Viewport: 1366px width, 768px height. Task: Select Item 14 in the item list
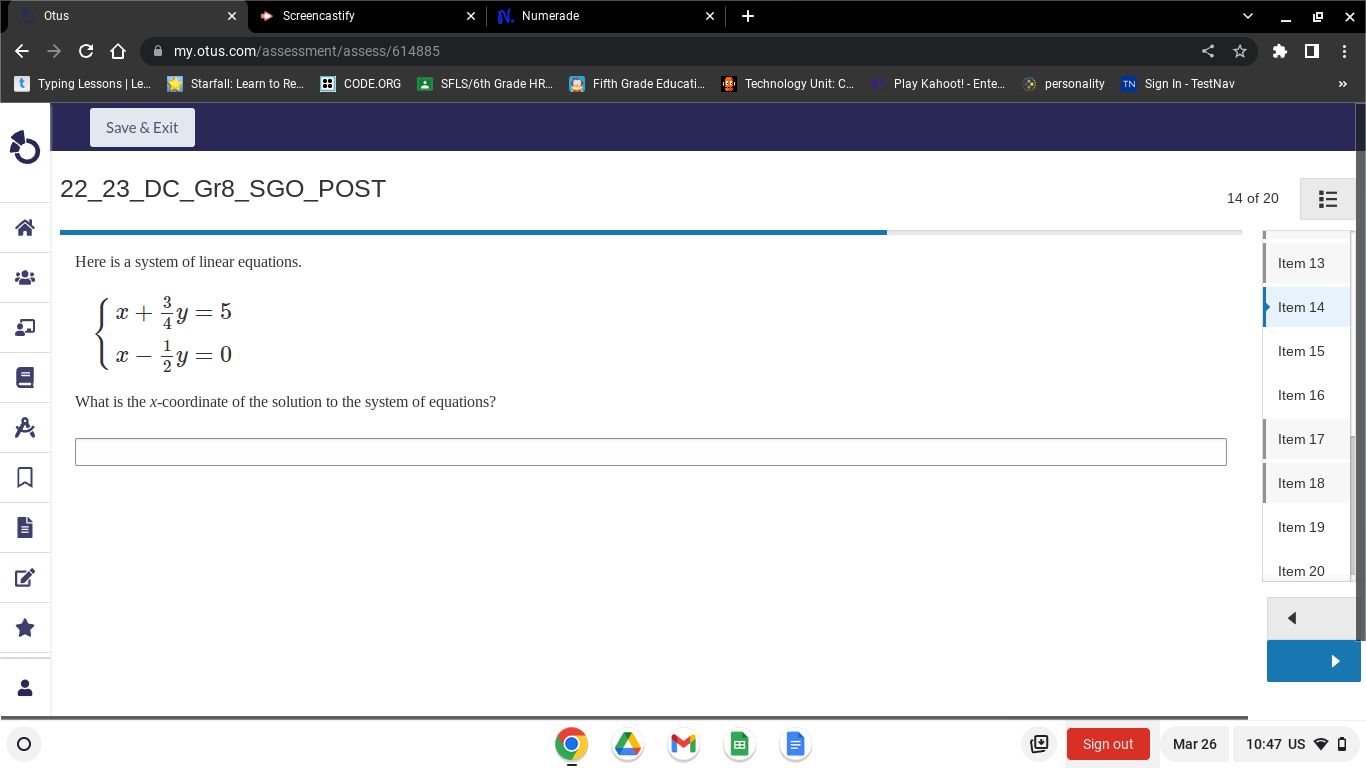click(x=1306, y=307)
